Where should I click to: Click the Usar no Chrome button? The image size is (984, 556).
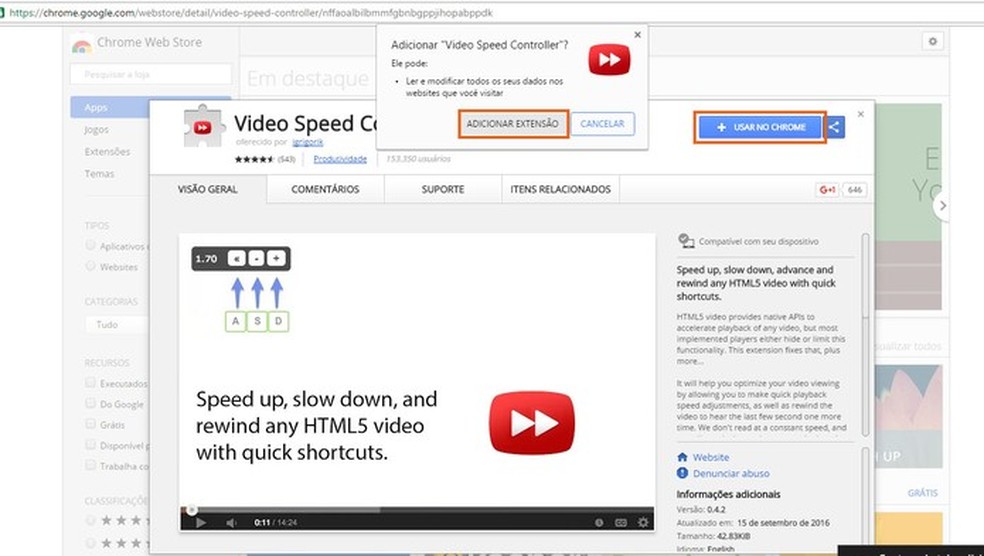coord(760,127)
